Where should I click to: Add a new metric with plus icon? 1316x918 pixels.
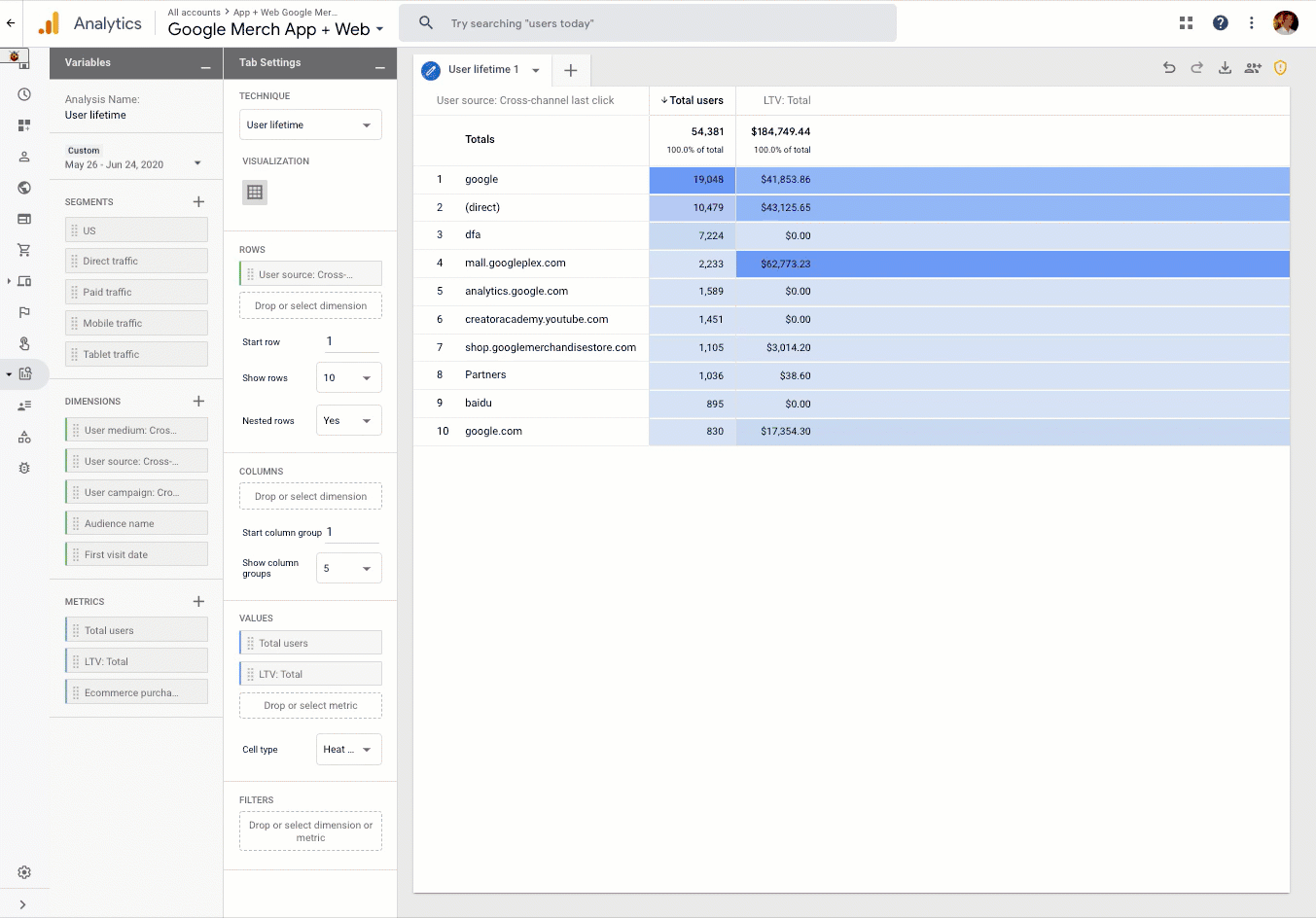[198, 602]
